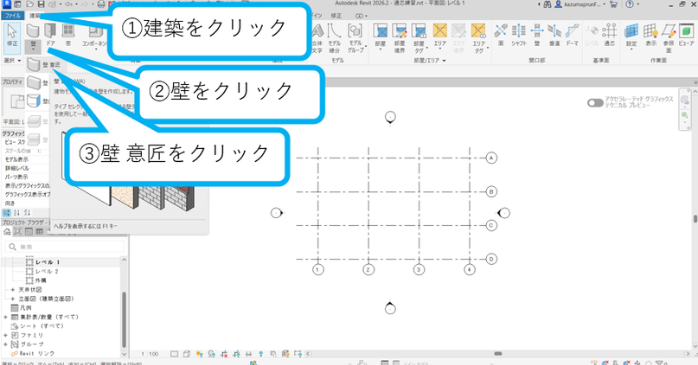698x365 pixels.
Task: Select the 垂直 vertical opening tool
Action: [554, 35]
